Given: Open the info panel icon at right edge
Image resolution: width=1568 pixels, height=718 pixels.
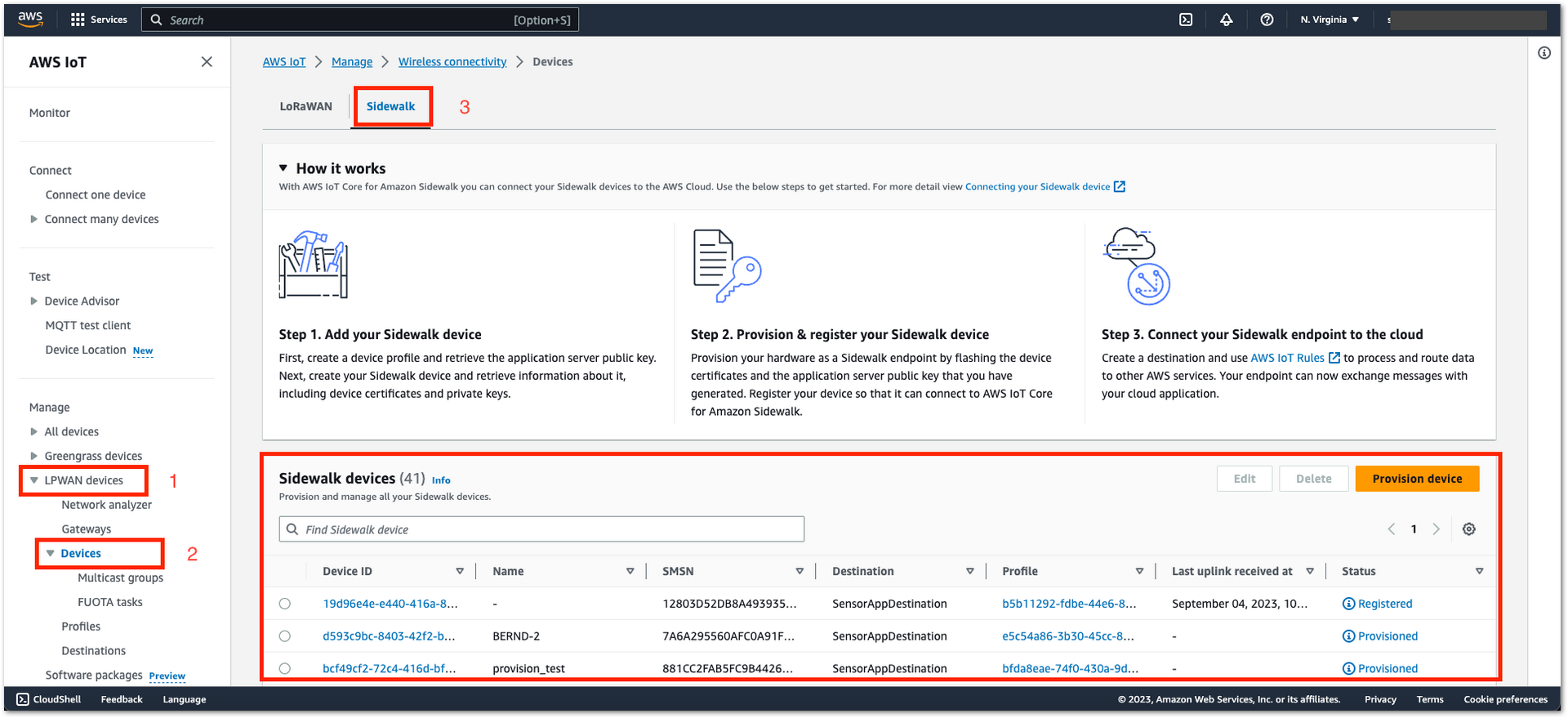Looking at the screenshot, I should point(1543,53).
